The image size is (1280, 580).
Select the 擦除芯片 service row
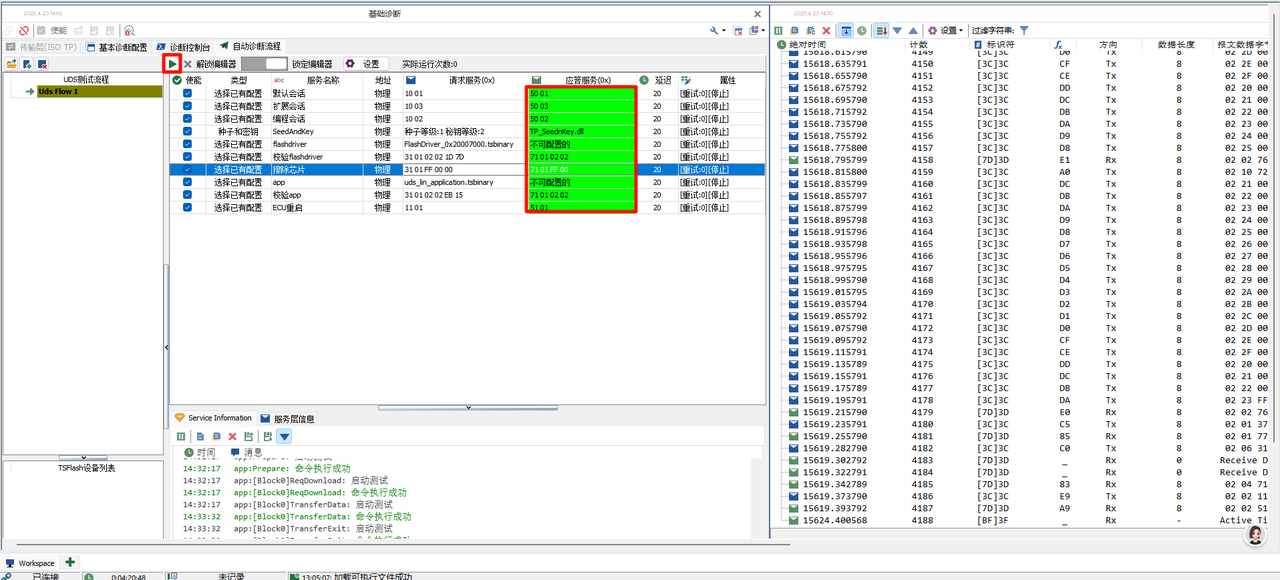(467, 170)
